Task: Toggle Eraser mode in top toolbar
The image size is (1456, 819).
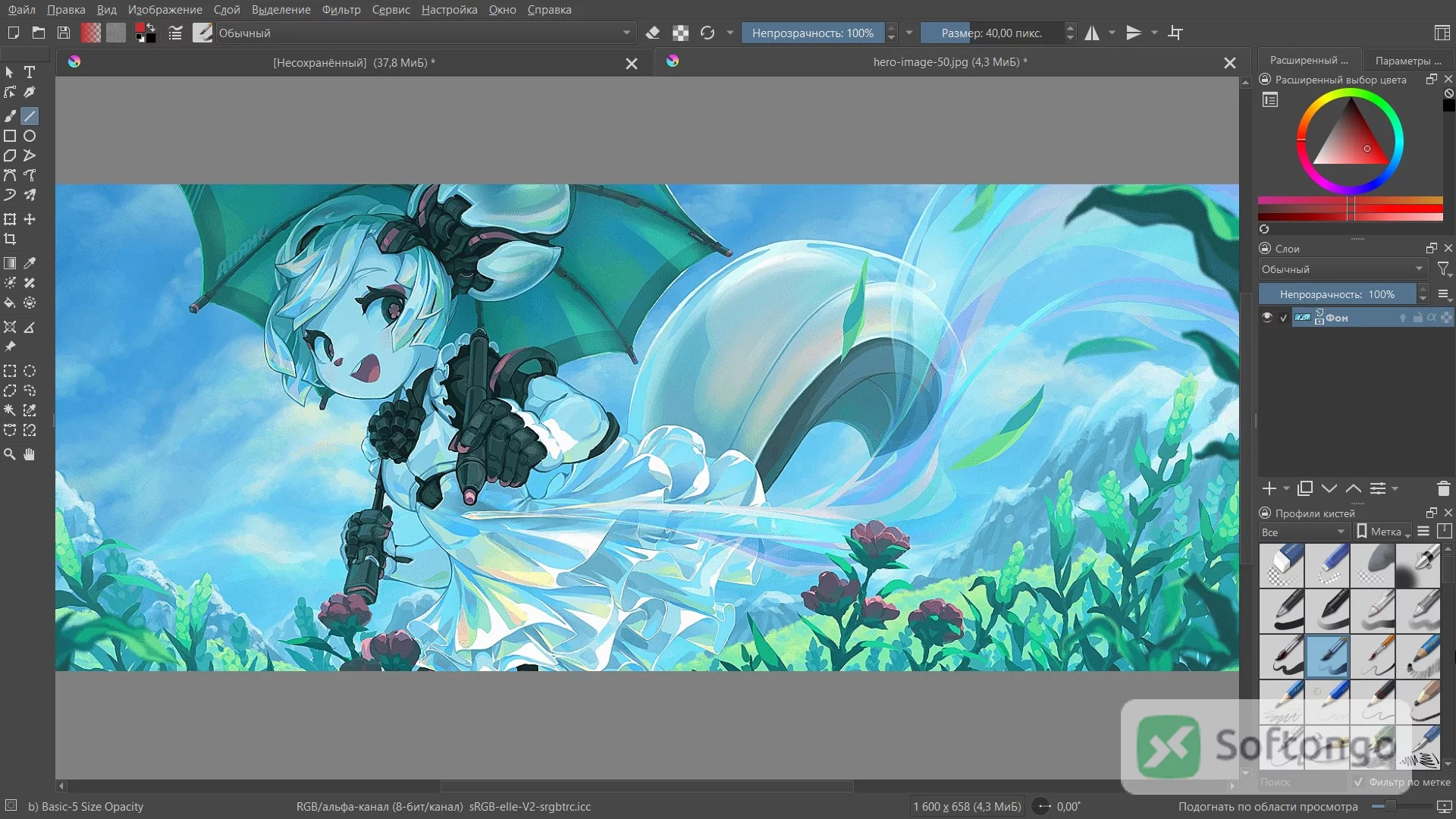Action: [x=653, y=33]
